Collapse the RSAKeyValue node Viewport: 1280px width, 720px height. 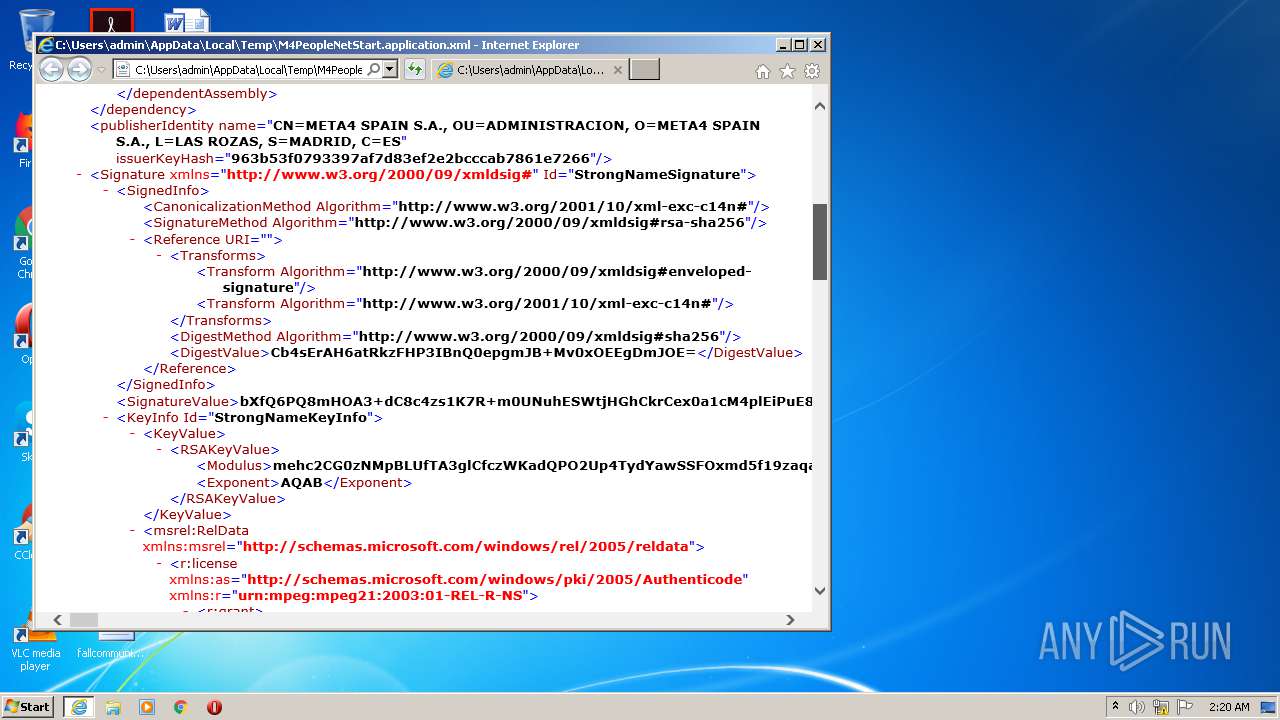coord(160,450)
